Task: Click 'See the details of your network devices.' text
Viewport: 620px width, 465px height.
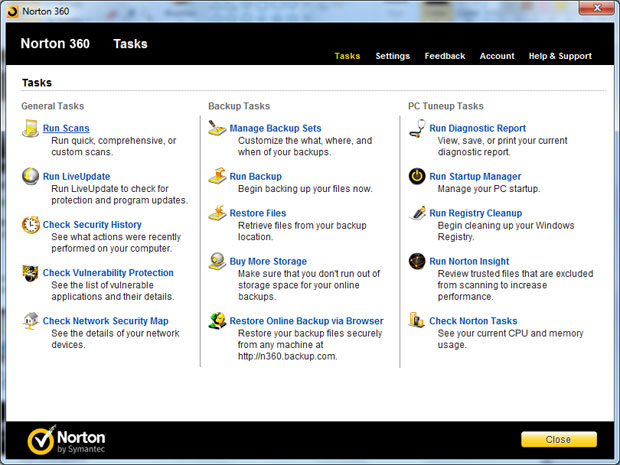Action: 115,339
